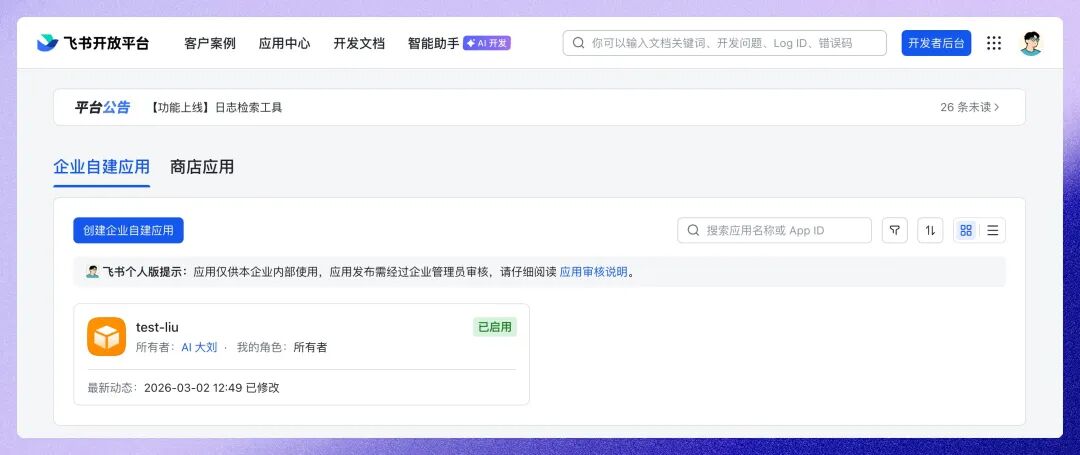The width and height of the screenshot is (1080, 455).
Task: Open the apps grid launcher icon
Action: tap(994, 43)
